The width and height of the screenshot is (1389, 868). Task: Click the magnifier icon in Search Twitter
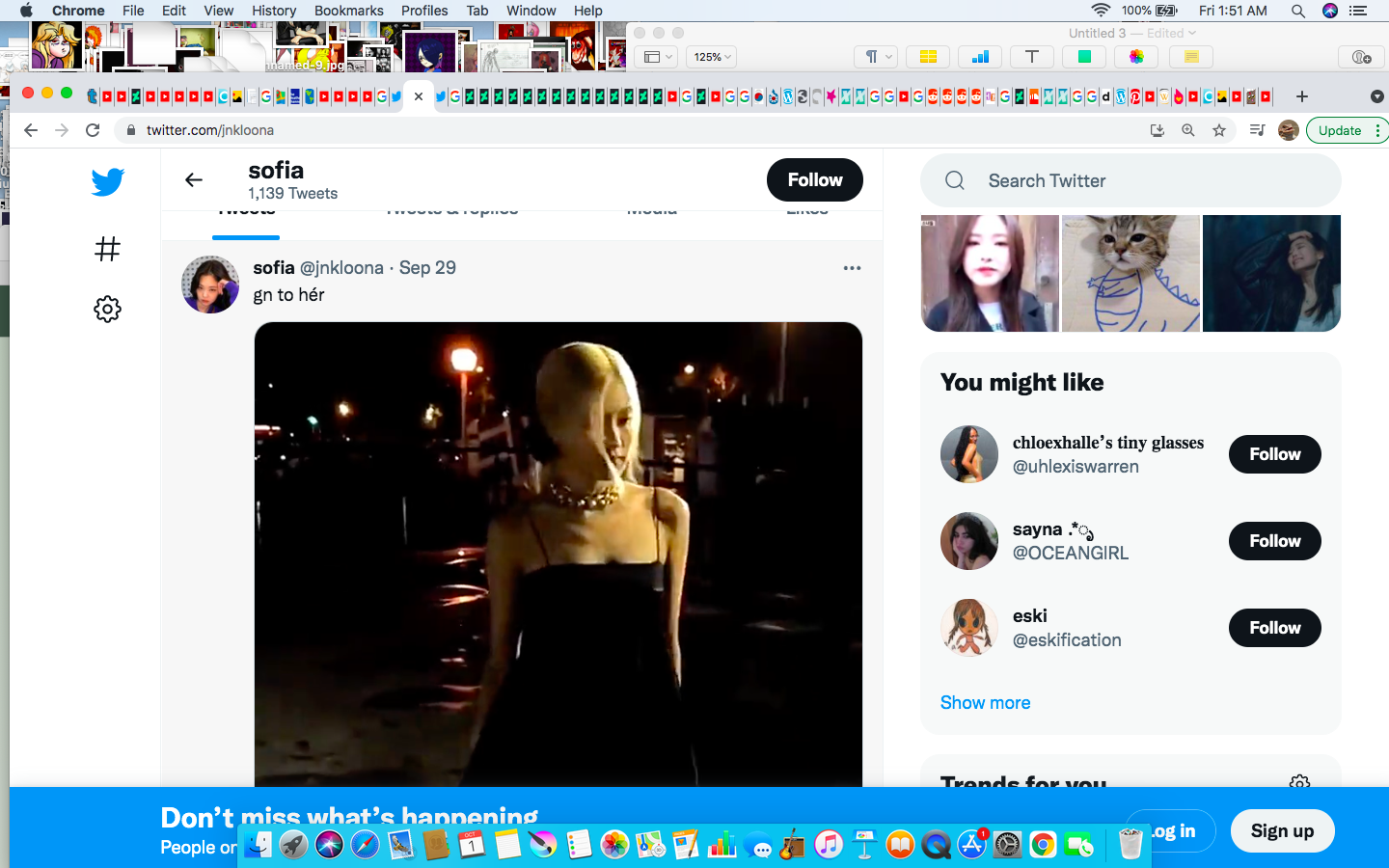(955, 180)
